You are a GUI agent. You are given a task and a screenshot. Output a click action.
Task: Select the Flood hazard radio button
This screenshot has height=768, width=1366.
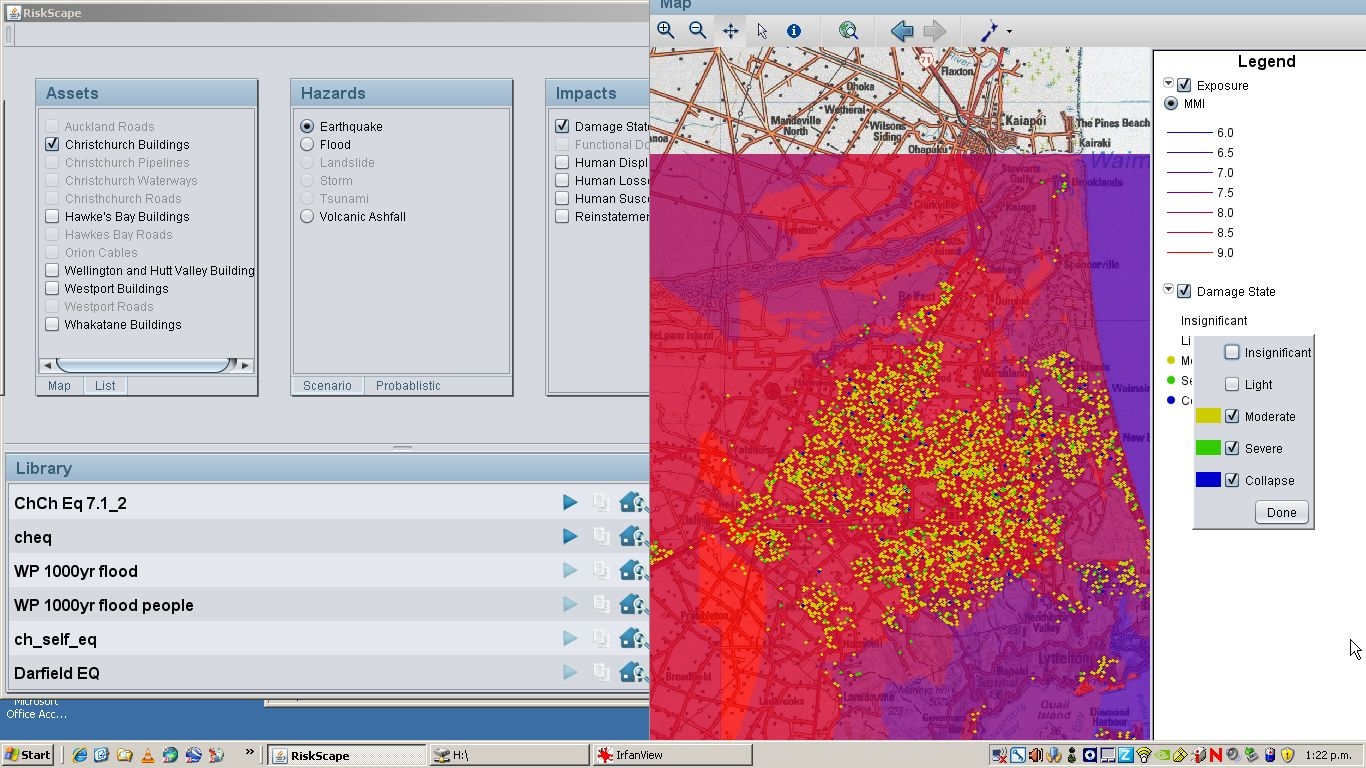tap(307, 145)
